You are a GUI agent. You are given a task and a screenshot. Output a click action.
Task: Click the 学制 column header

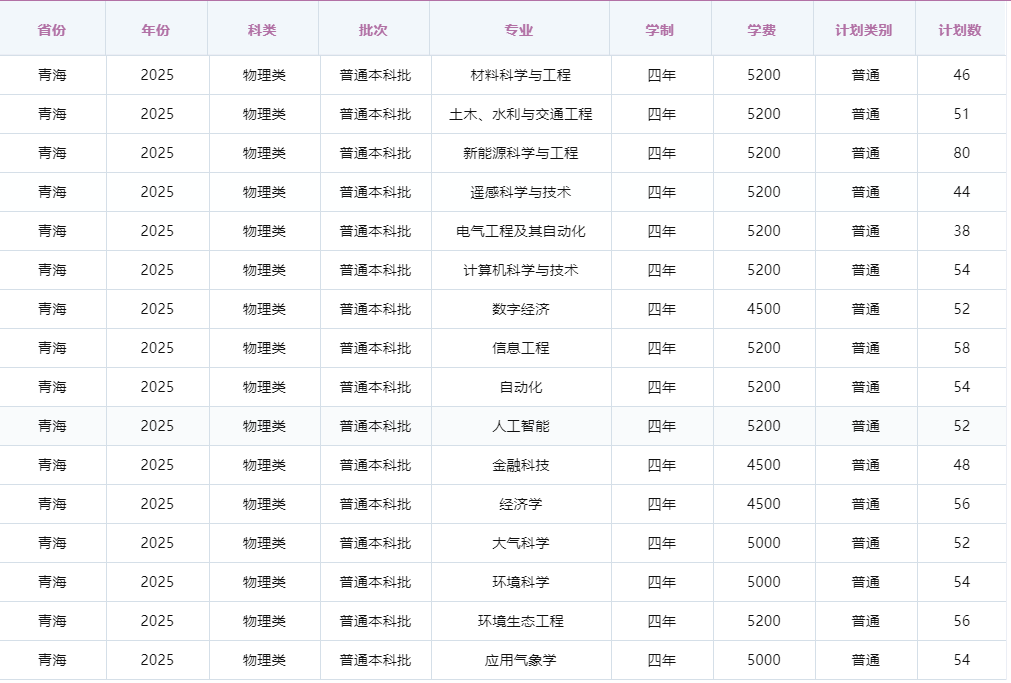(x=660, y=30)
